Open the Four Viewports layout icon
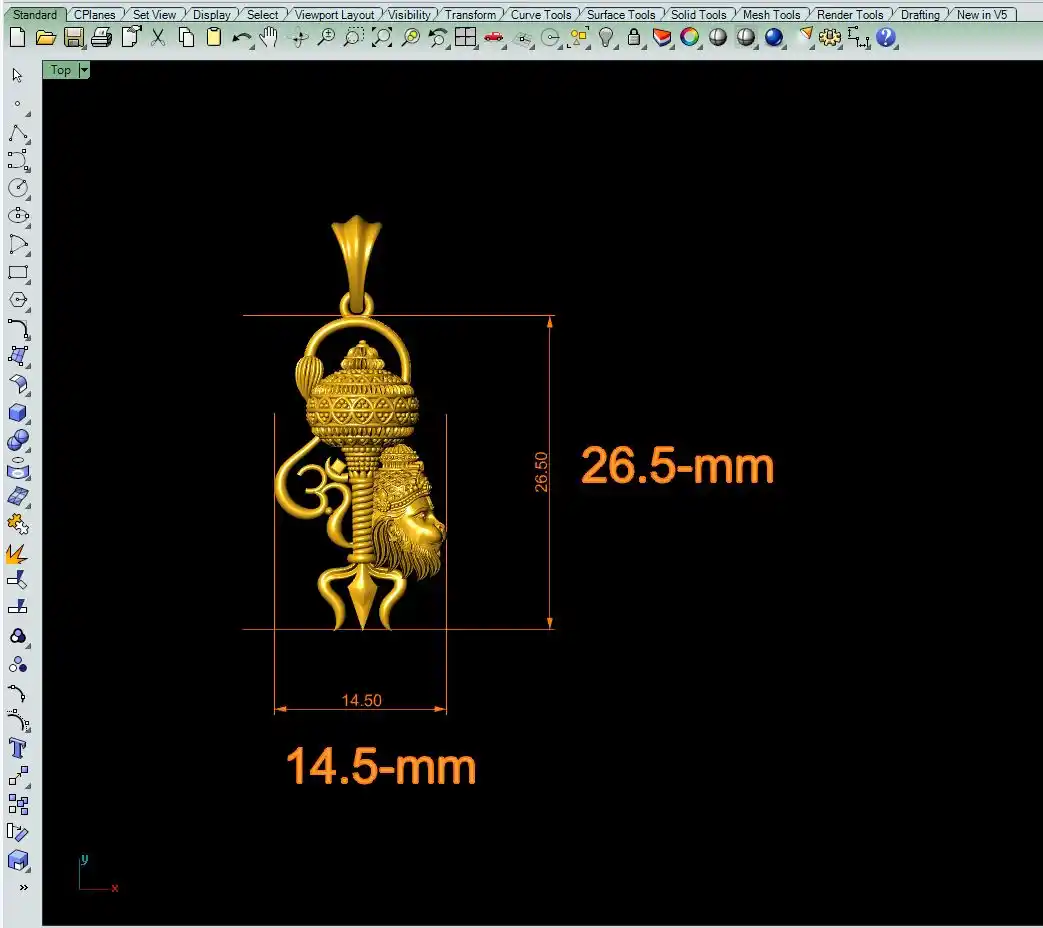The width and height of the screenshot is (1043, 928). tap(465, 38)
